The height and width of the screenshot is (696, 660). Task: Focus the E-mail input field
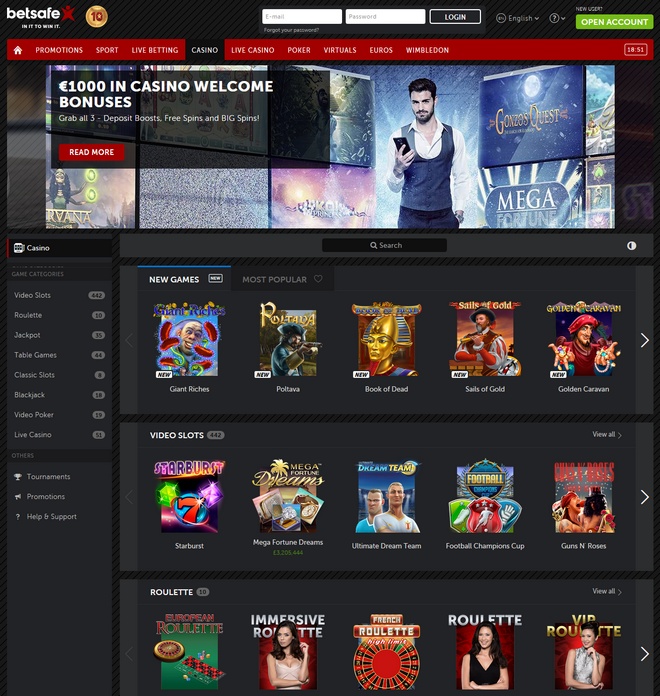(x=302, y=16)
